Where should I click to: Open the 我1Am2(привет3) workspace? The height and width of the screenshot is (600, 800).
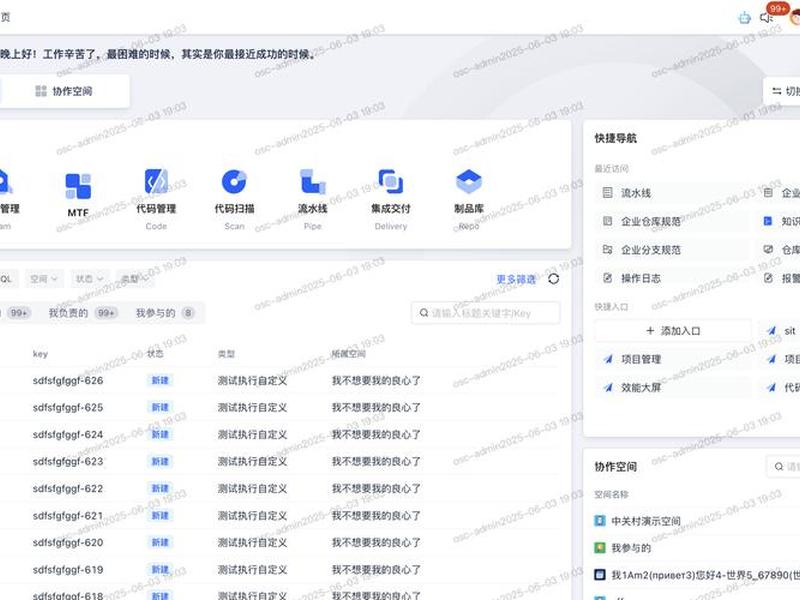pyautogui.click(x=705, y=575)
